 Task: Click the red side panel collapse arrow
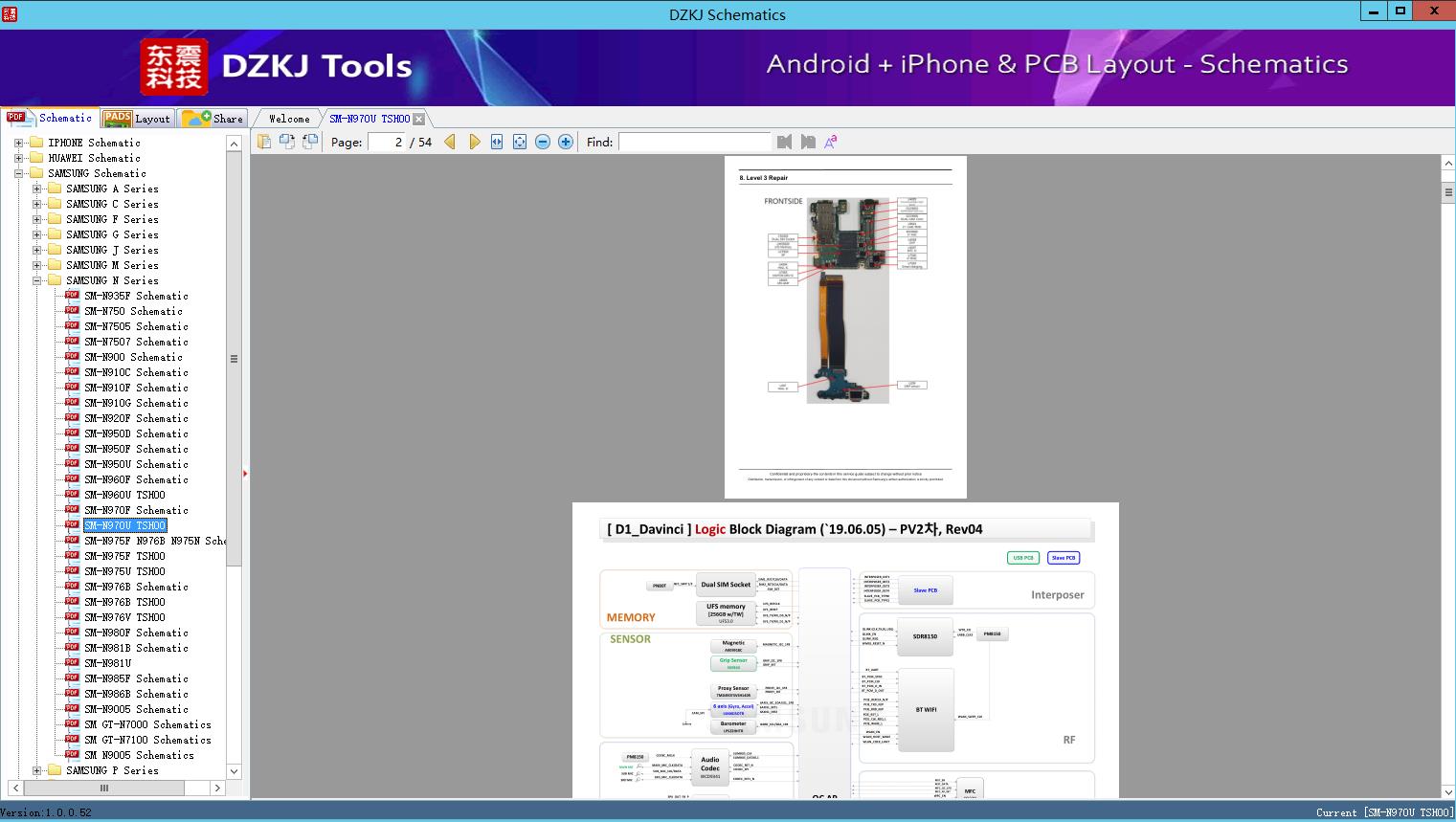[245, 474]
